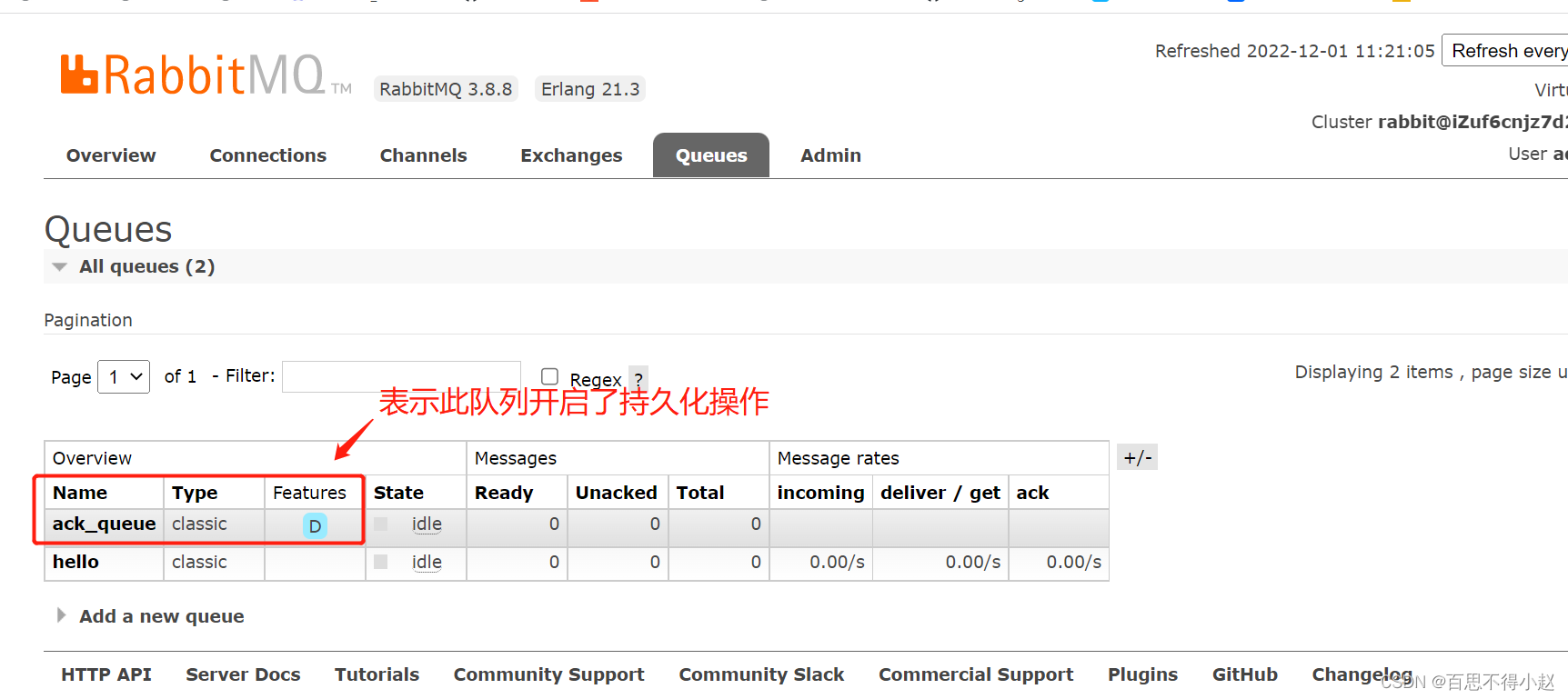Sort by the incoming rate header
The image size is (1568, 699).
pos(820,493)
